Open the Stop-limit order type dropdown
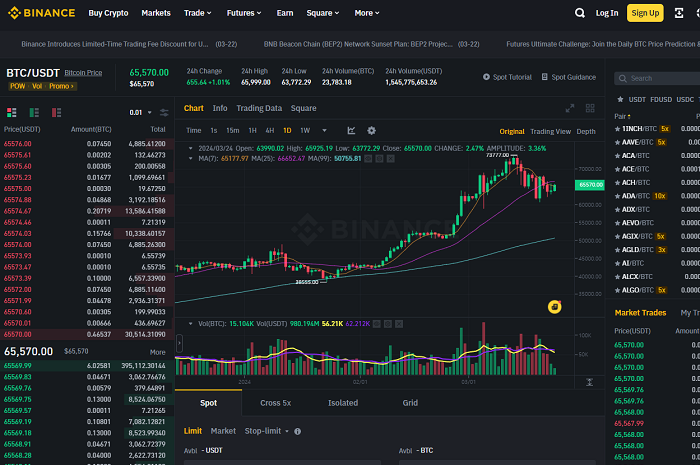Viewport: 700px width, 465px height. click(267, 431)
